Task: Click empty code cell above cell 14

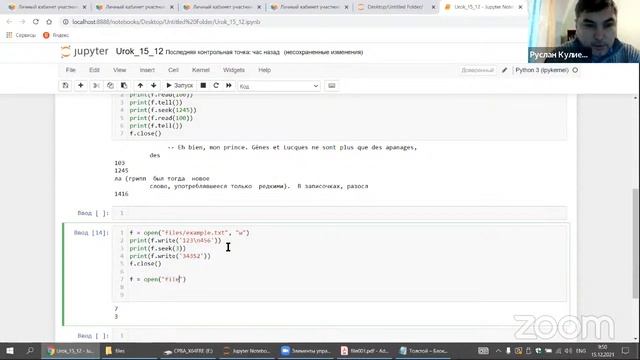Action: [340, 213]
